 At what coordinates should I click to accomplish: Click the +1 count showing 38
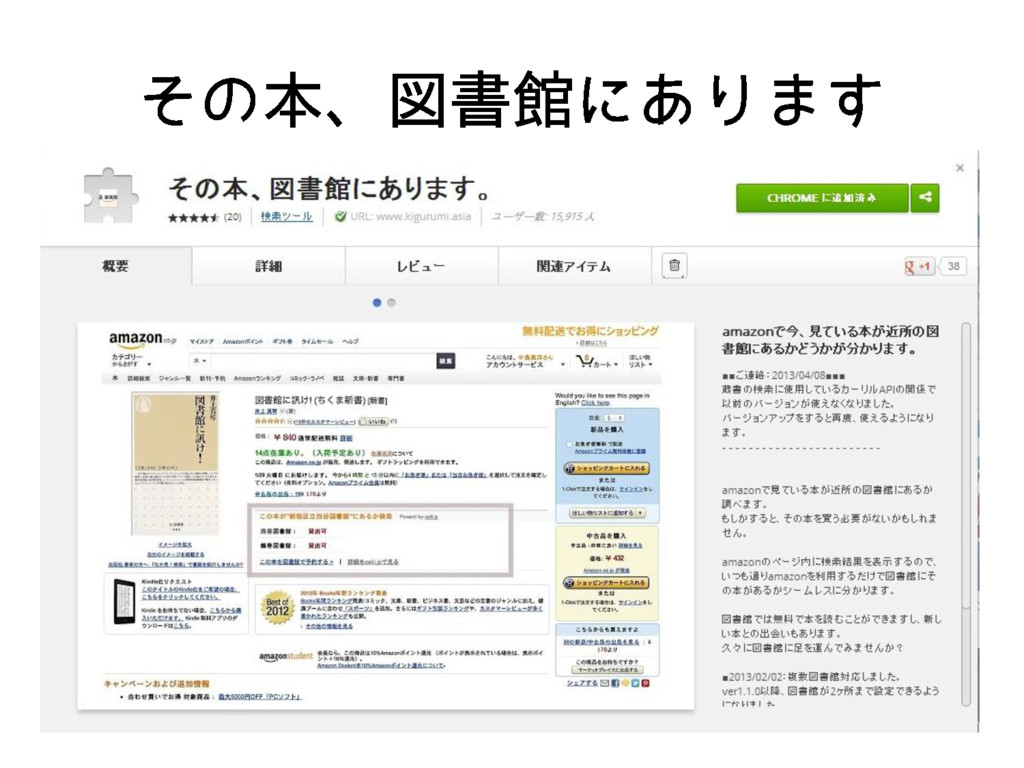pyautogui.click(x=953, y=266)
